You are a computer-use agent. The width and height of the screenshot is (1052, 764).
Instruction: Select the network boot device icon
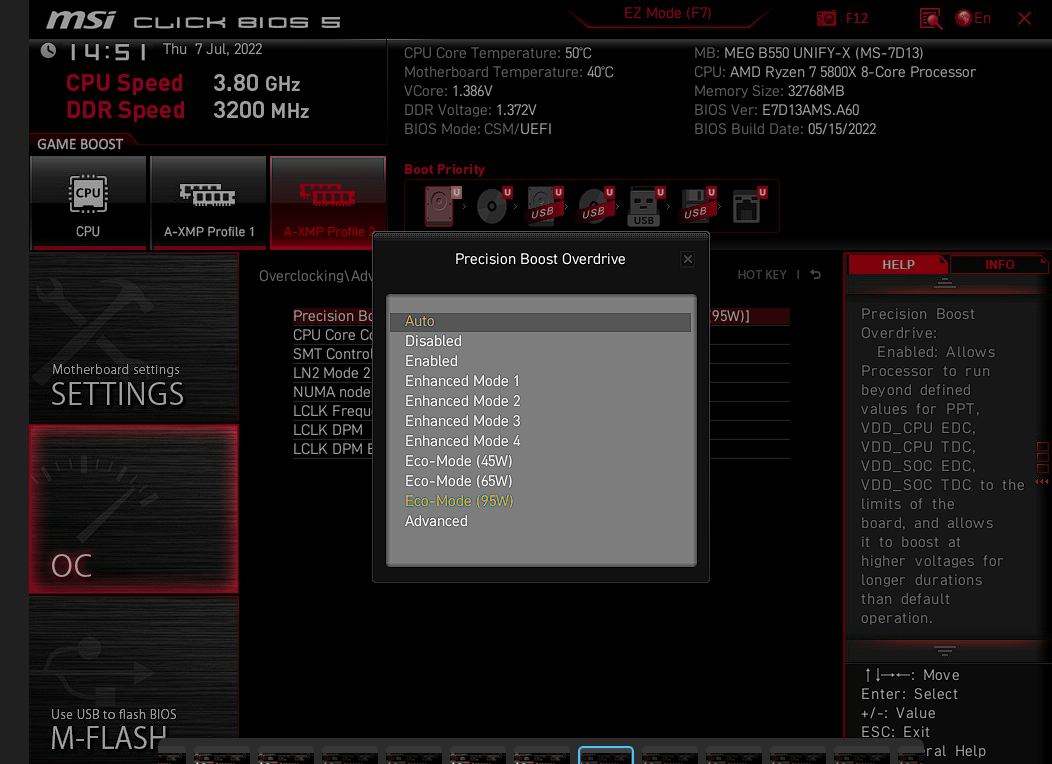pyautogui.click(x=747, y=206)
